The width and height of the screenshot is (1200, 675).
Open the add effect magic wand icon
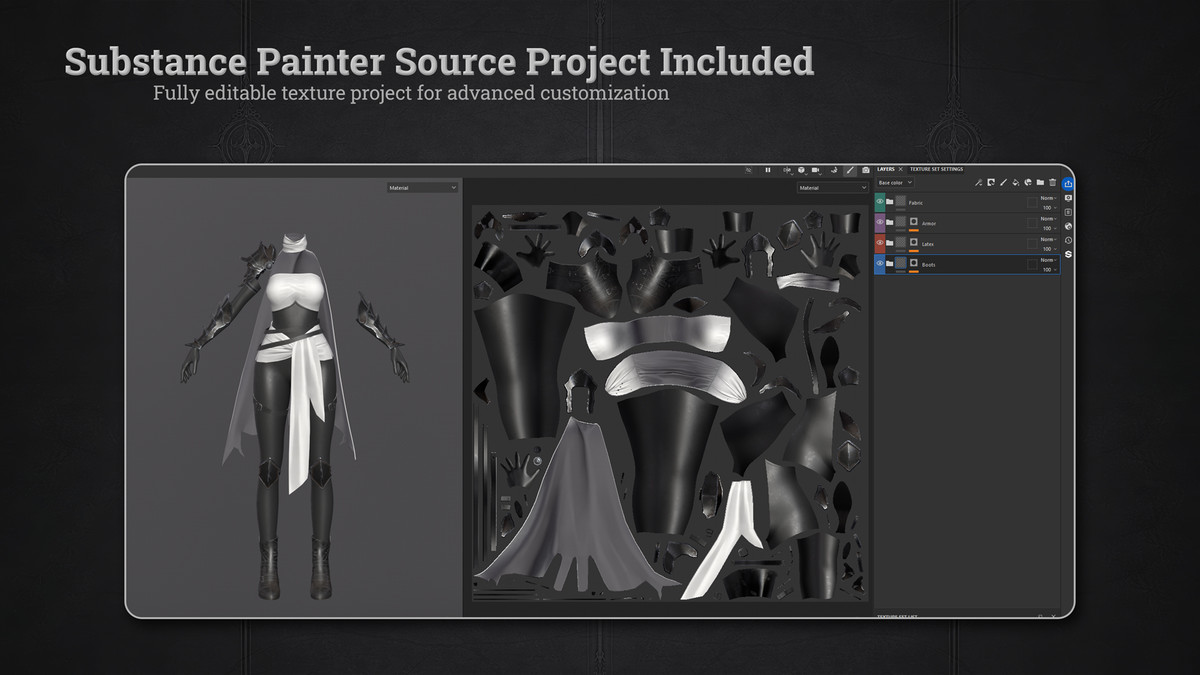pos(979,183)
